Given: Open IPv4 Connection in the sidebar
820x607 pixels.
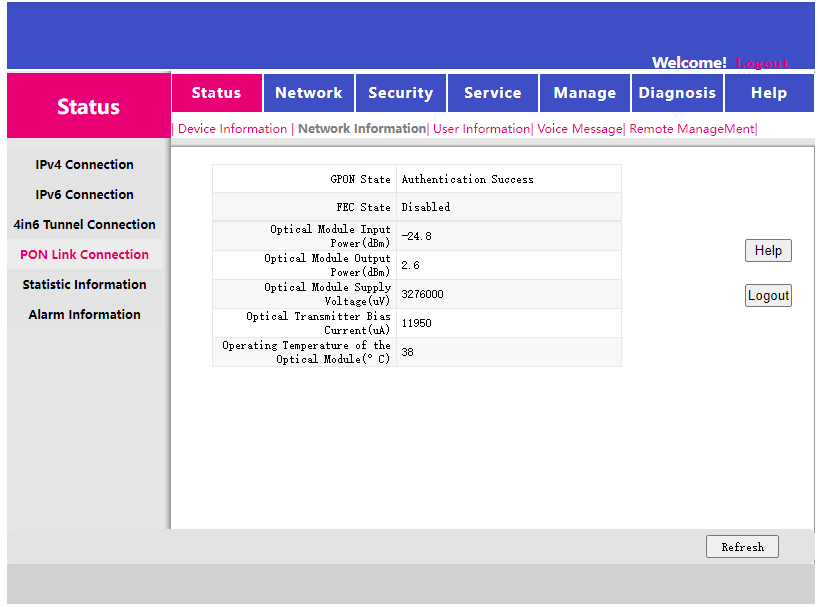Looking at the screenshot, I should click(x=84, y=165).
